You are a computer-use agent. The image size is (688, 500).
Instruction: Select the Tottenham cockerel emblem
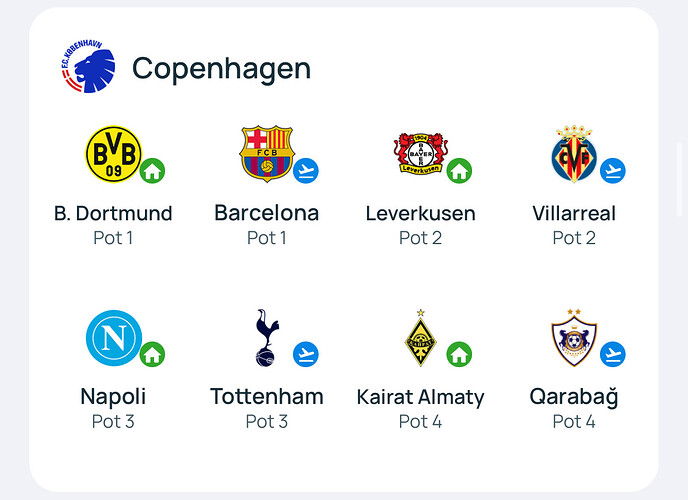pos(267,338)
